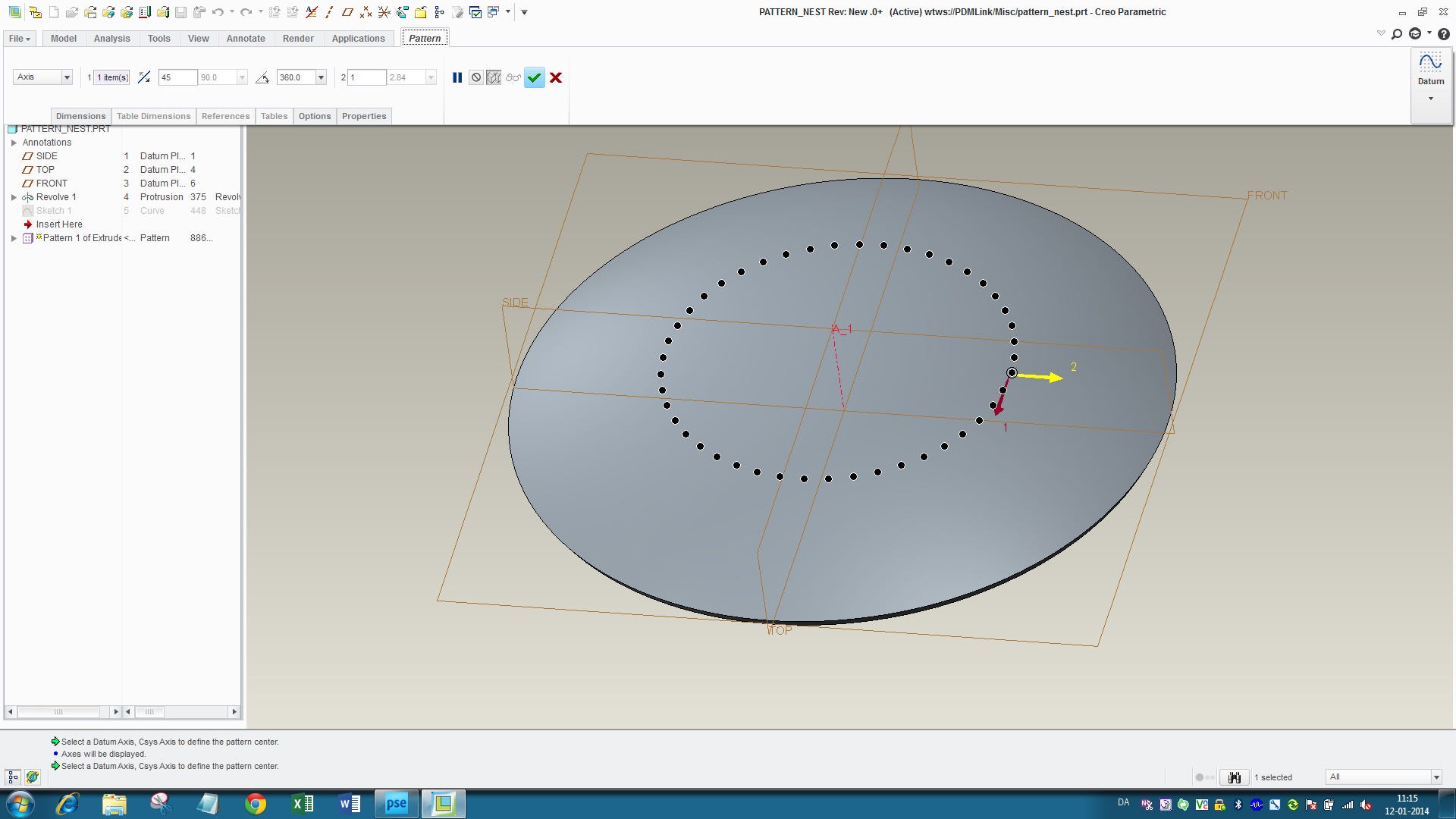Switch to the Options tab
1456x819 pixels.
coord(314,115)
